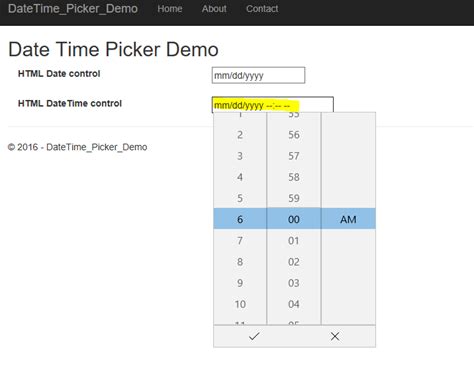Image resolution: width=474 pixels, height=374 pixels.
Task: Select the AM period option
Action: pyautogui.click(x=348, y=219)
